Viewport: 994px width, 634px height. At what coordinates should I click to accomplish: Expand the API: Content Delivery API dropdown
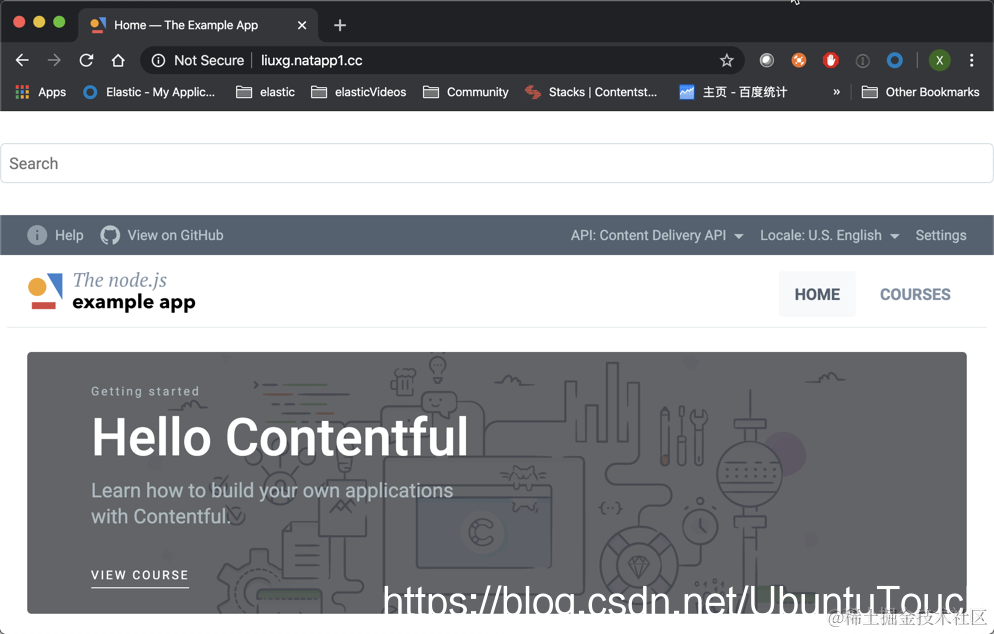point(657,235)
